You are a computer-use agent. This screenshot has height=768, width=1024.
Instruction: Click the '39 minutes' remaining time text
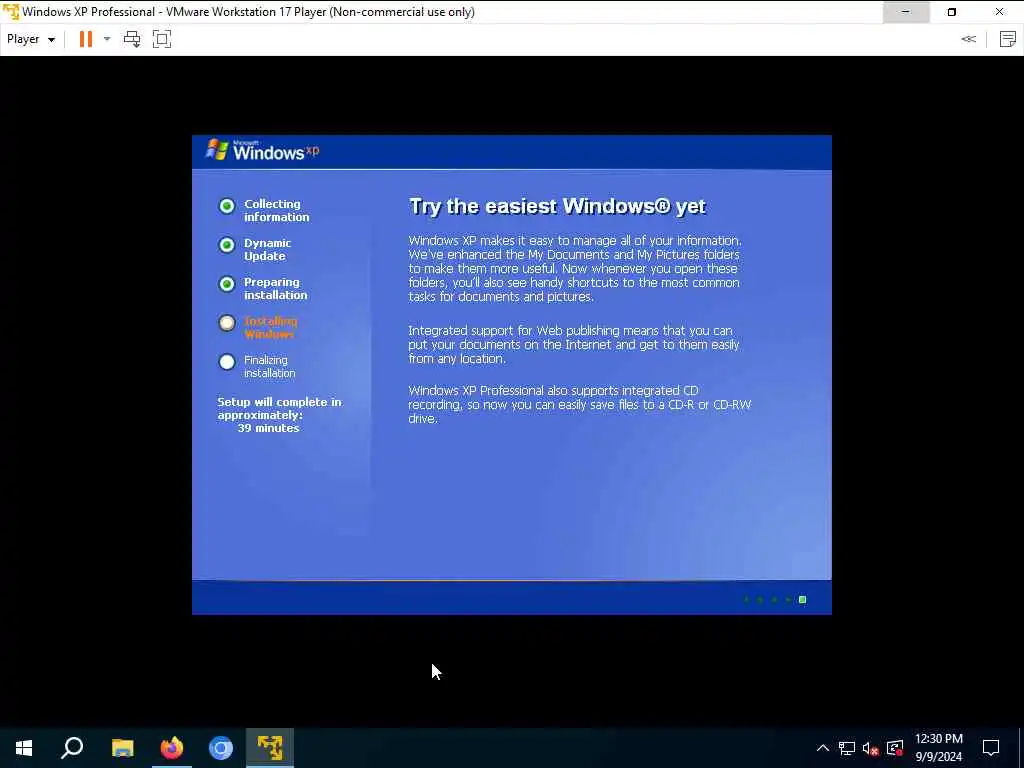click(268, 428)
